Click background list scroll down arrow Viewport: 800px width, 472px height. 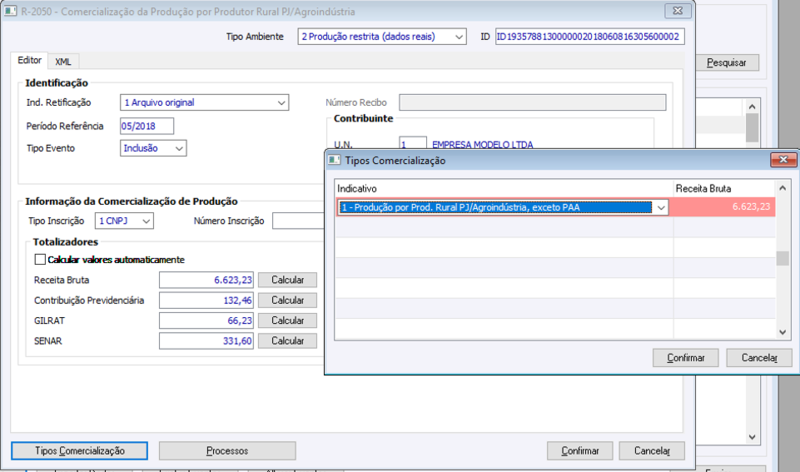pos(752,437)
